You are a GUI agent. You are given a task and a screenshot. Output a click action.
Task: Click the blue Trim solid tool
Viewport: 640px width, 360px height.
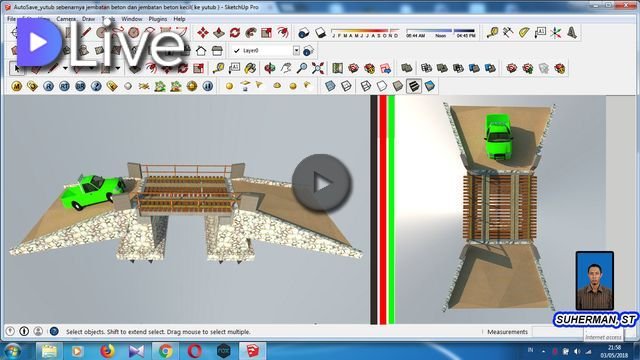pos(474,68)
